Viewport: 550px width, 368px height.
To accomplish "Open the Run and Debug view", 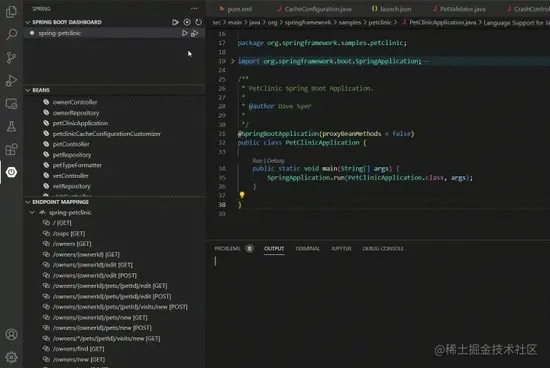I will point(11,80).
